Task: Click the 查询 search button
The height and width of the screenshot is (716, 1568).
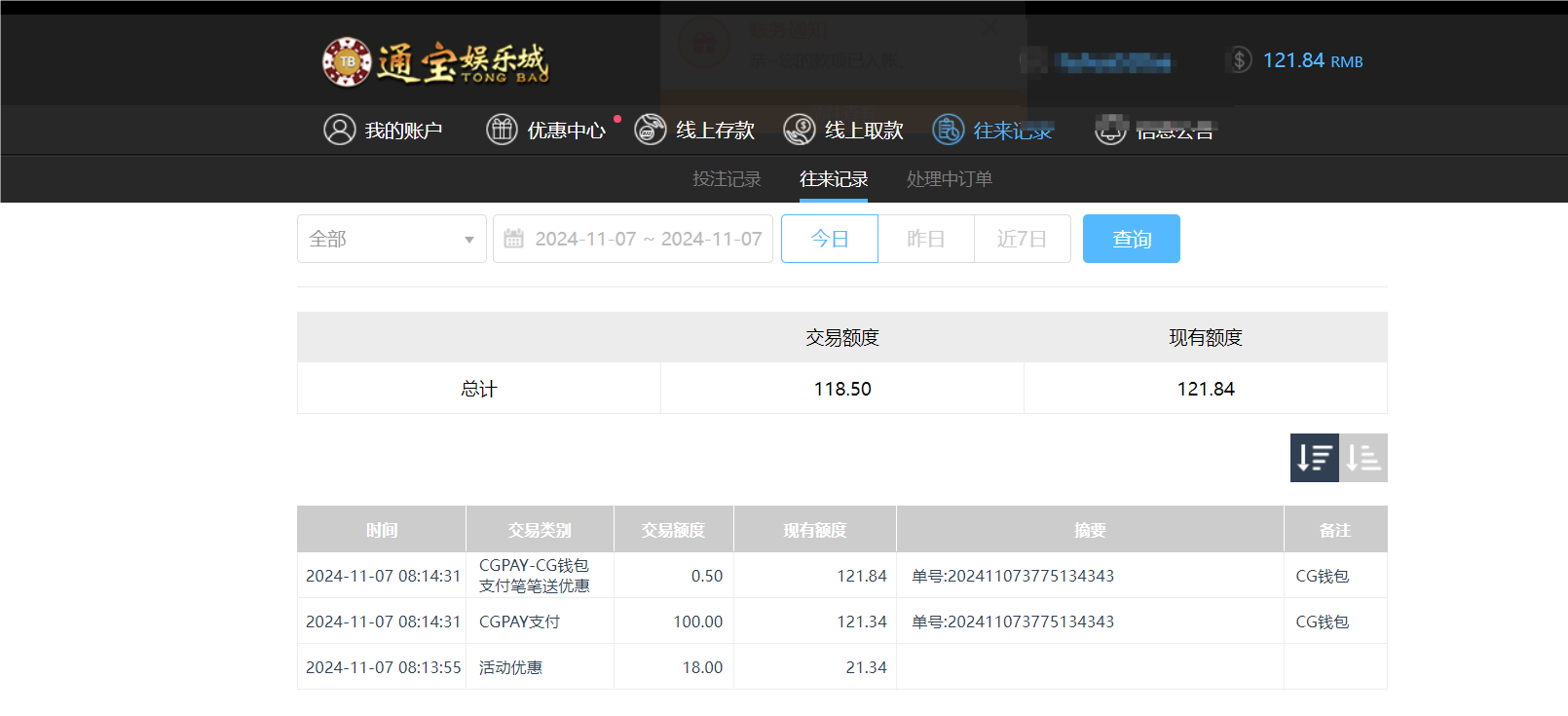Action: [1131, 239]
